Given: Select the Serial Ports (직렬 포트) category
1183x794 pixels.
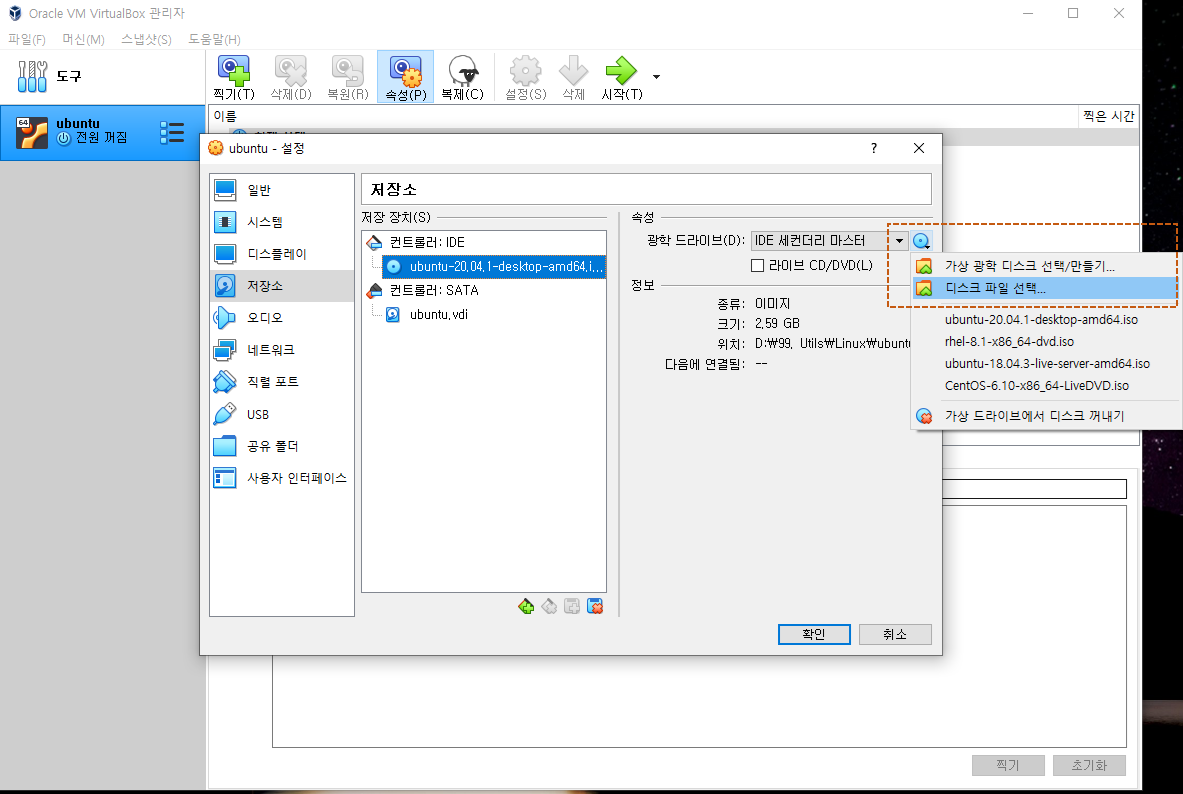Looking at the screenshot, I should (282, 382).
